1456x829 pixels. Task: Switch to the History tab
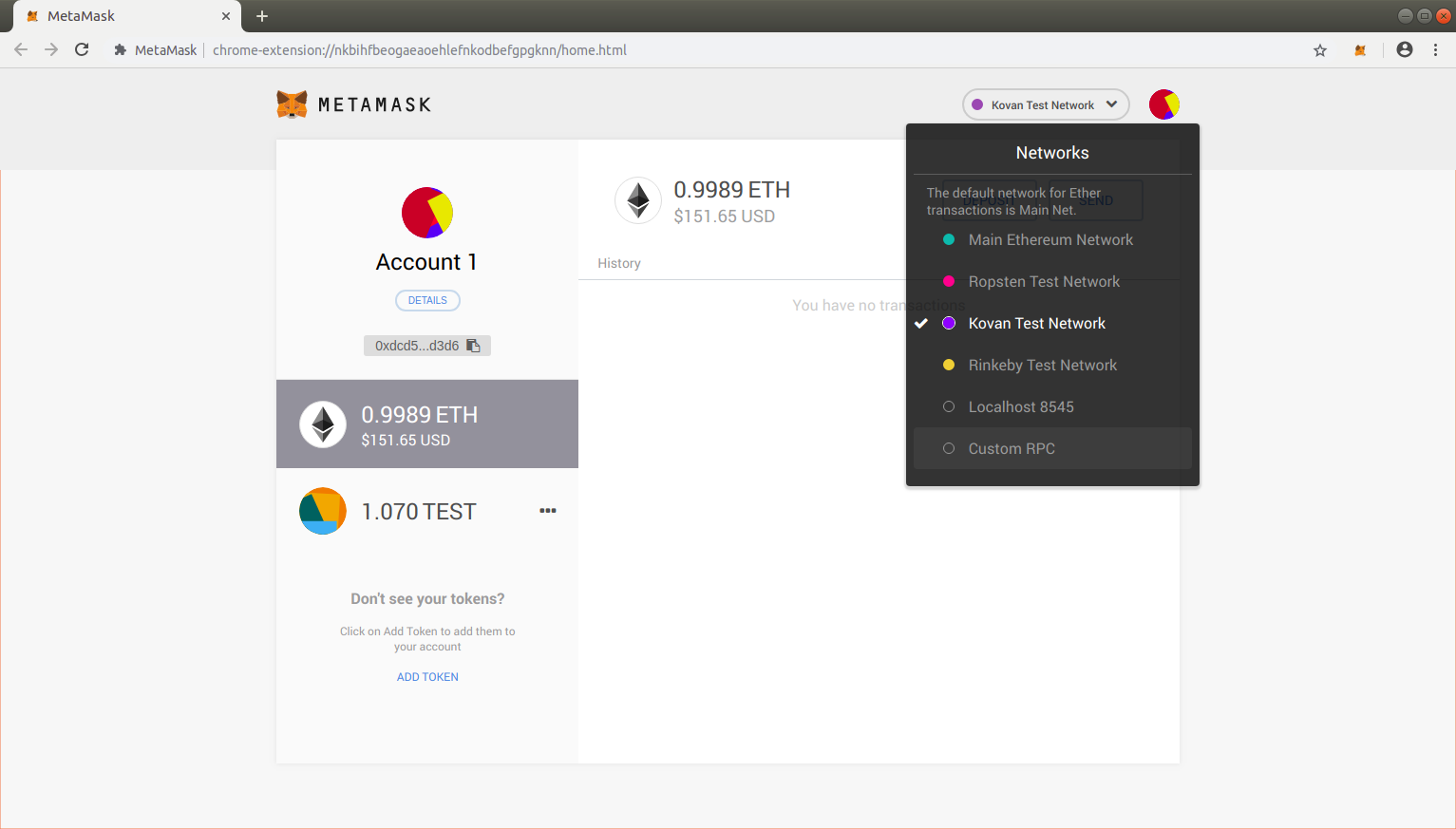(619, 263)
